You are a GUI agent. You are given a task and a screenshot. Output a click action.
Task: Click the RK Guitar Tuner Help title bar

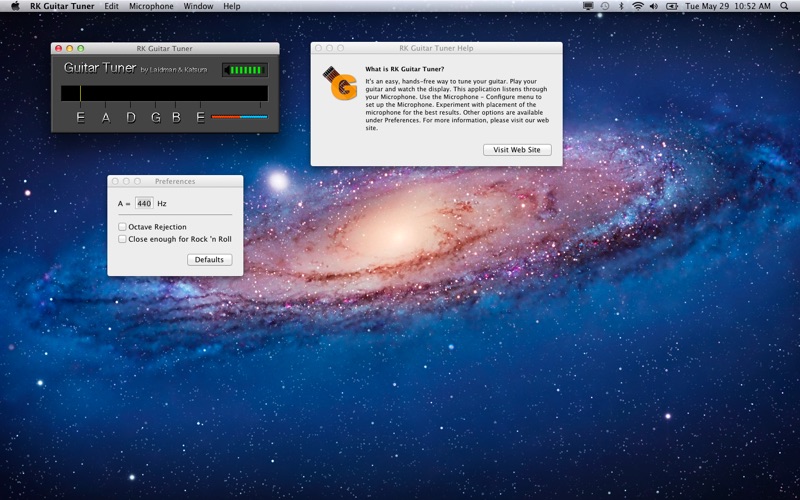coord(436,48)
